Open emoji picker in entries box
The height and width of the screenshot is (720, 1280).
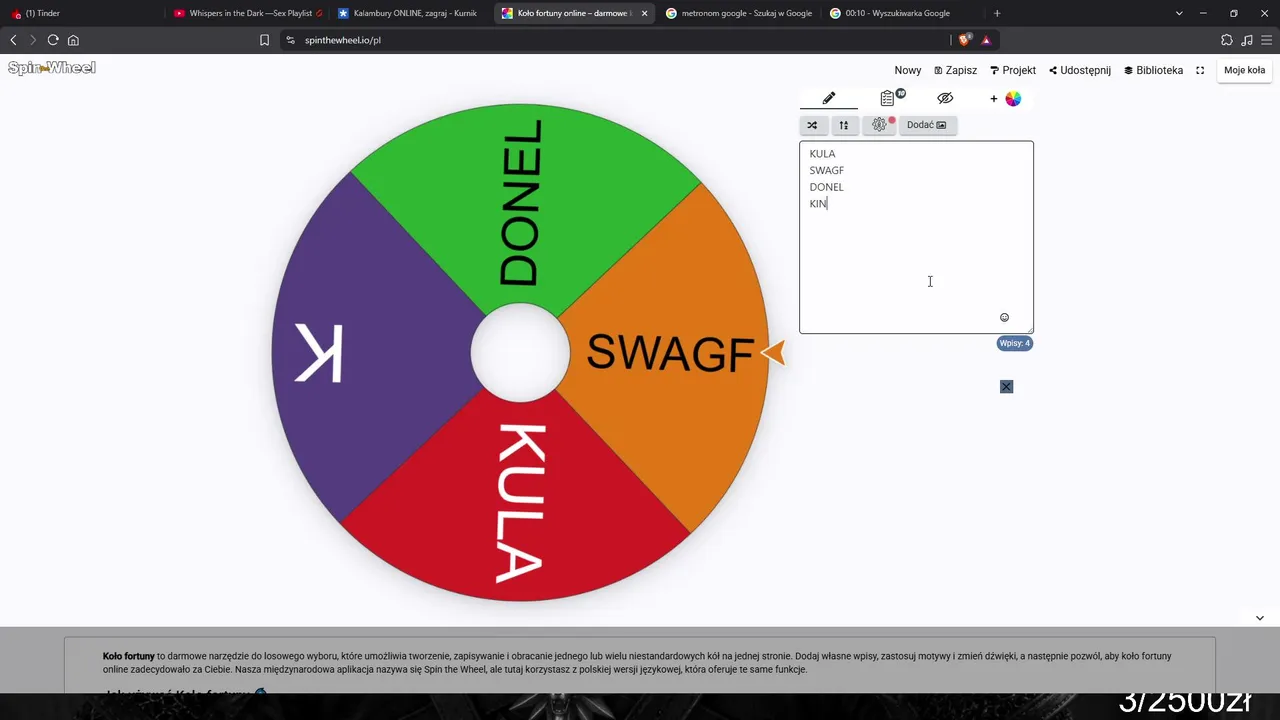coord(1004,318)
